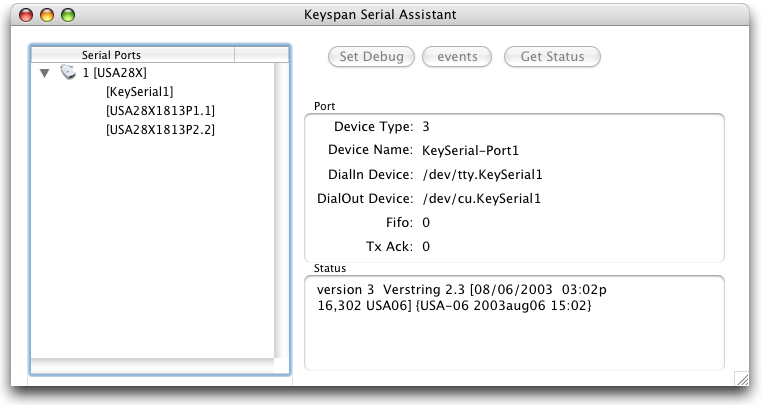Select the [USA28X1813P1.1] port entry
The width and height of the screenshot is (762, 405).
160,110
